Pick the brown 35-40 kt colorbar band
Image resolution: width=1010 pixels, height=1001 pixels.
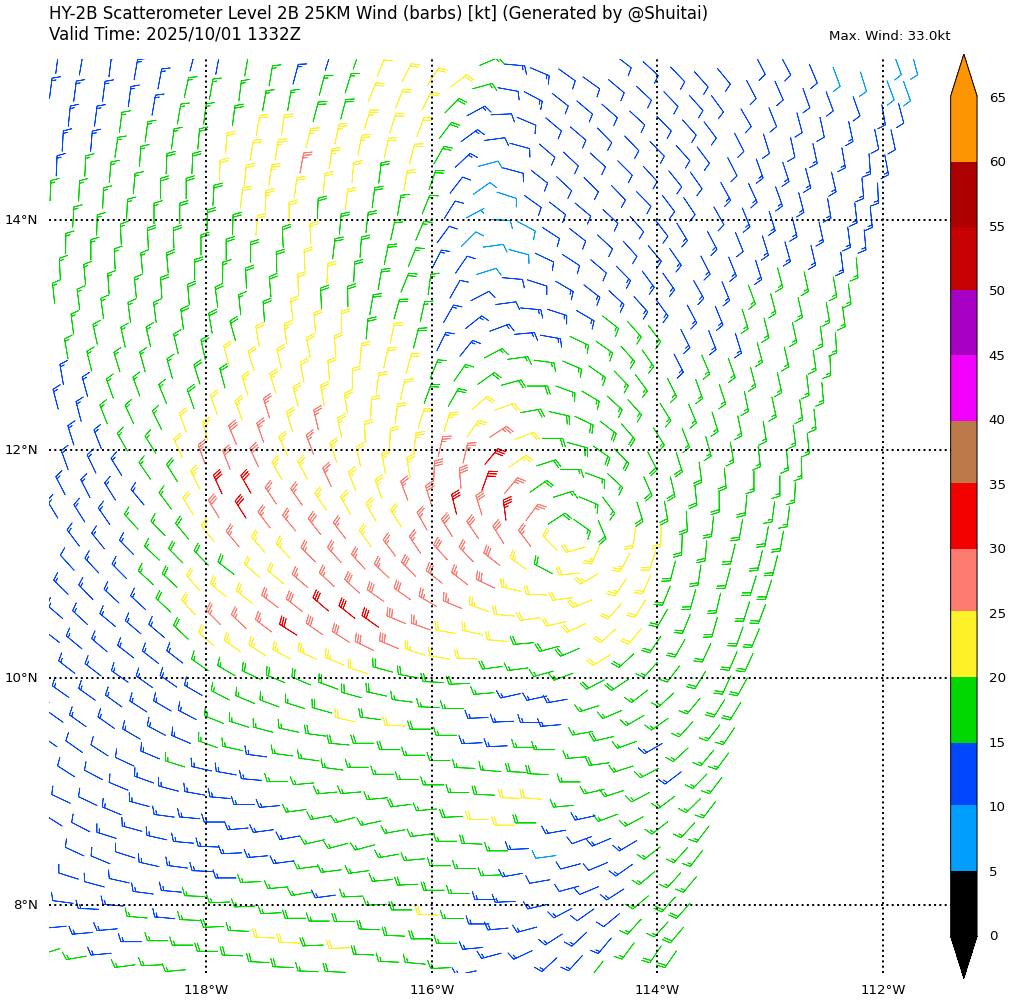pos(963,452)
